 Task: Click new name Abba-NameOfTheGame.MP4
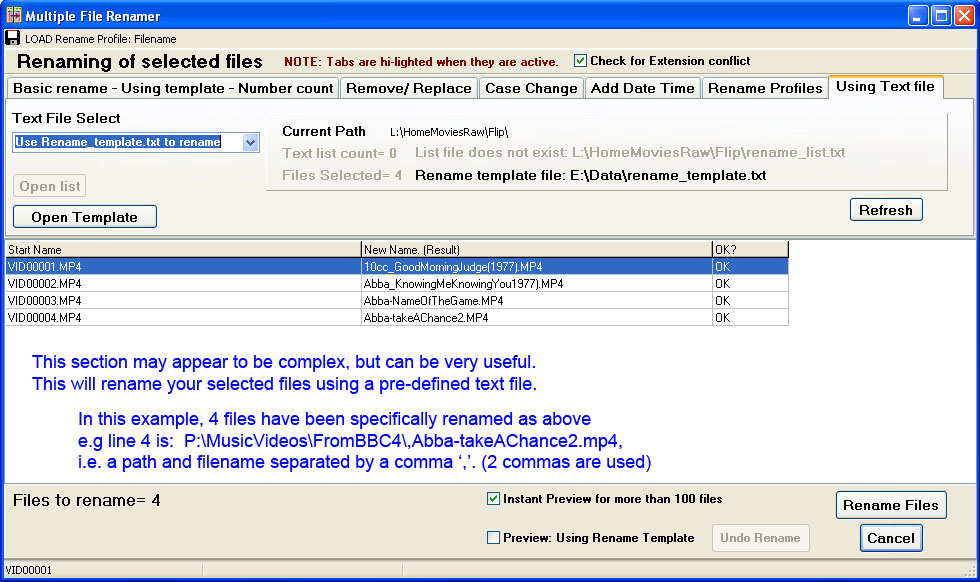[x=433, y=301]
